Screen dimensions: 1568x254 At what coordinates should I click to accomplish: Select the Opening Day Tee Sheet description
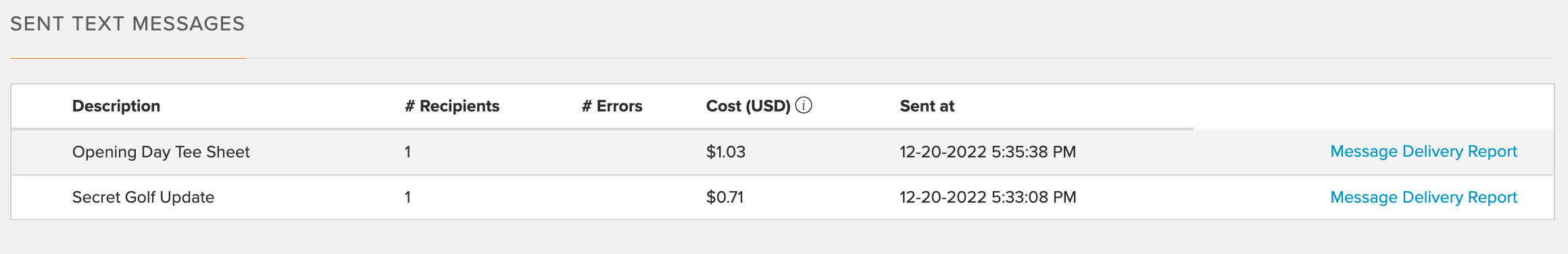pos(161,152)
